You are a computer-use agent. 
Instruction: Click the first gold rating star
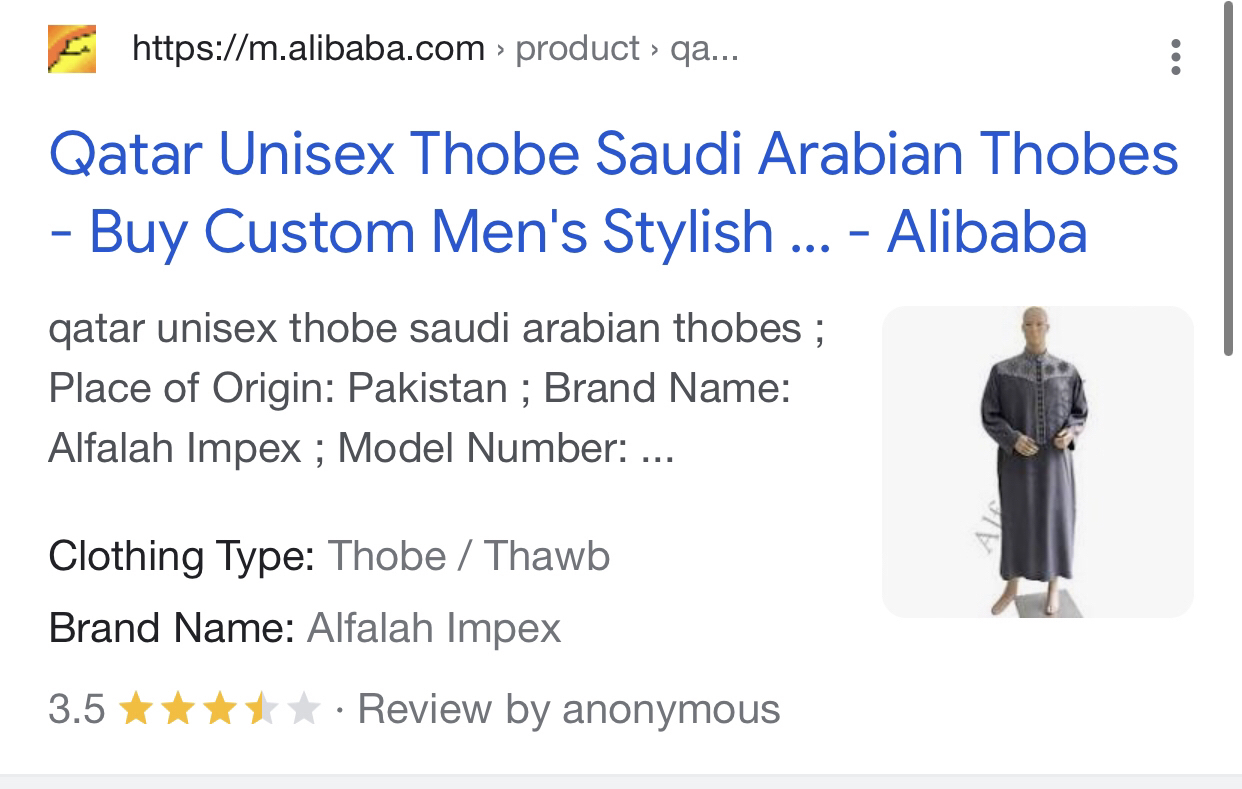[135, 710]
